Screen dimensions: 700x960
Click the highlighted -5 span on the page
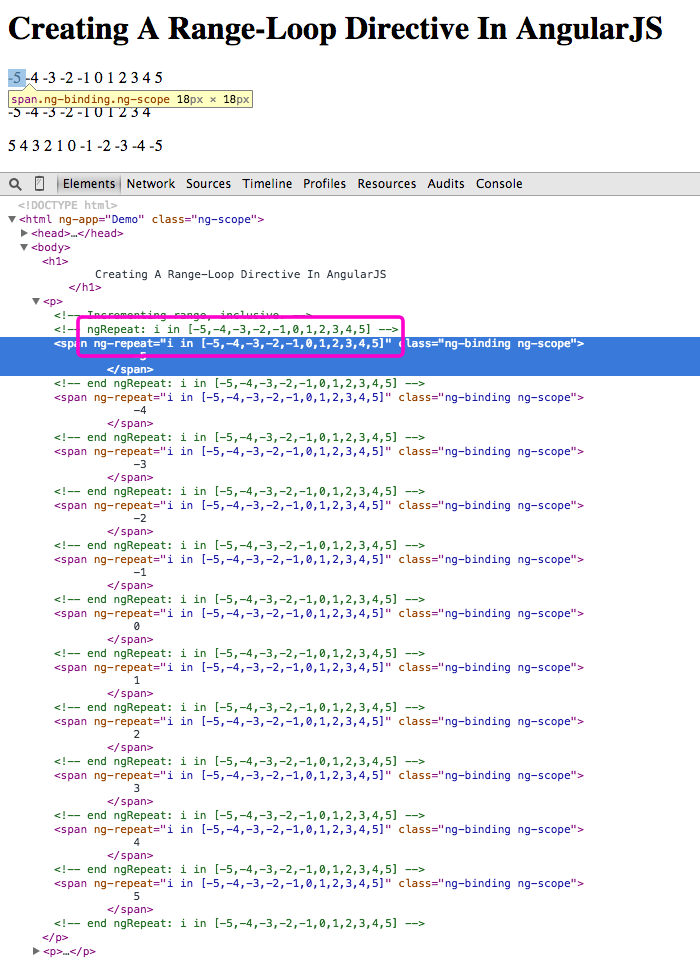(x=17, y=78)
